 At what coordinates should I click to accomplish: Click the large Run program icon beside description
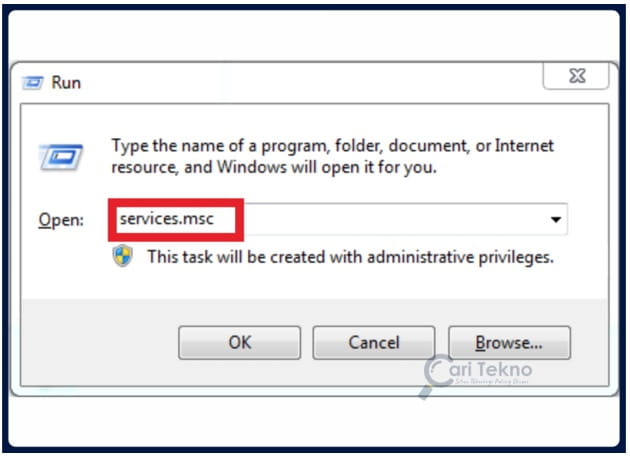pyautogui.click(x=61, y=157)
